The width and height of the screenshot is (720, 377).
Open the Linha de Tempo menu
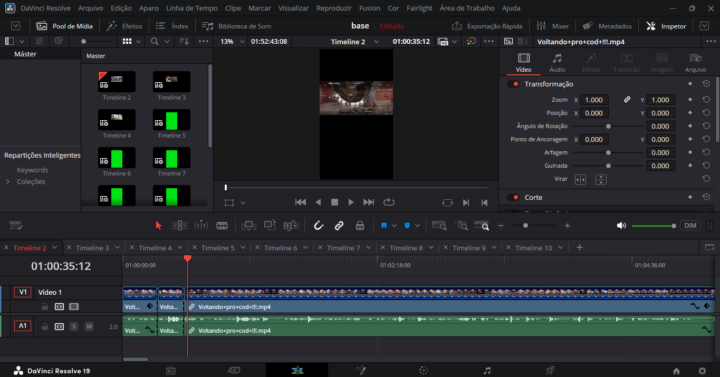191,8
